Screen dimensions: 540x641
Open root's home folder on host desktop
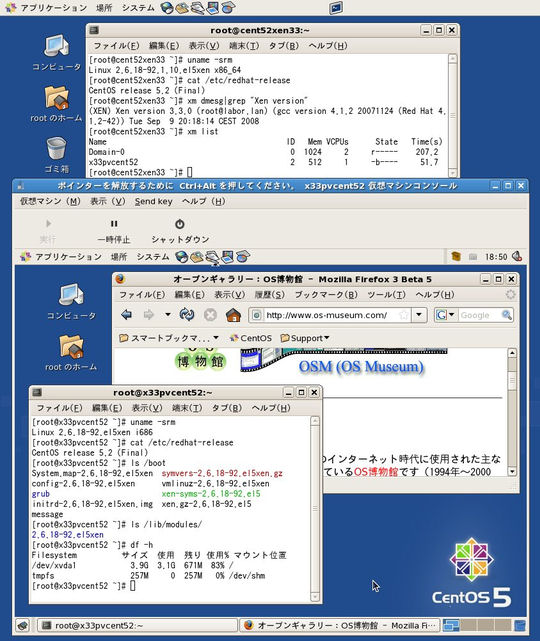point(57,97)
